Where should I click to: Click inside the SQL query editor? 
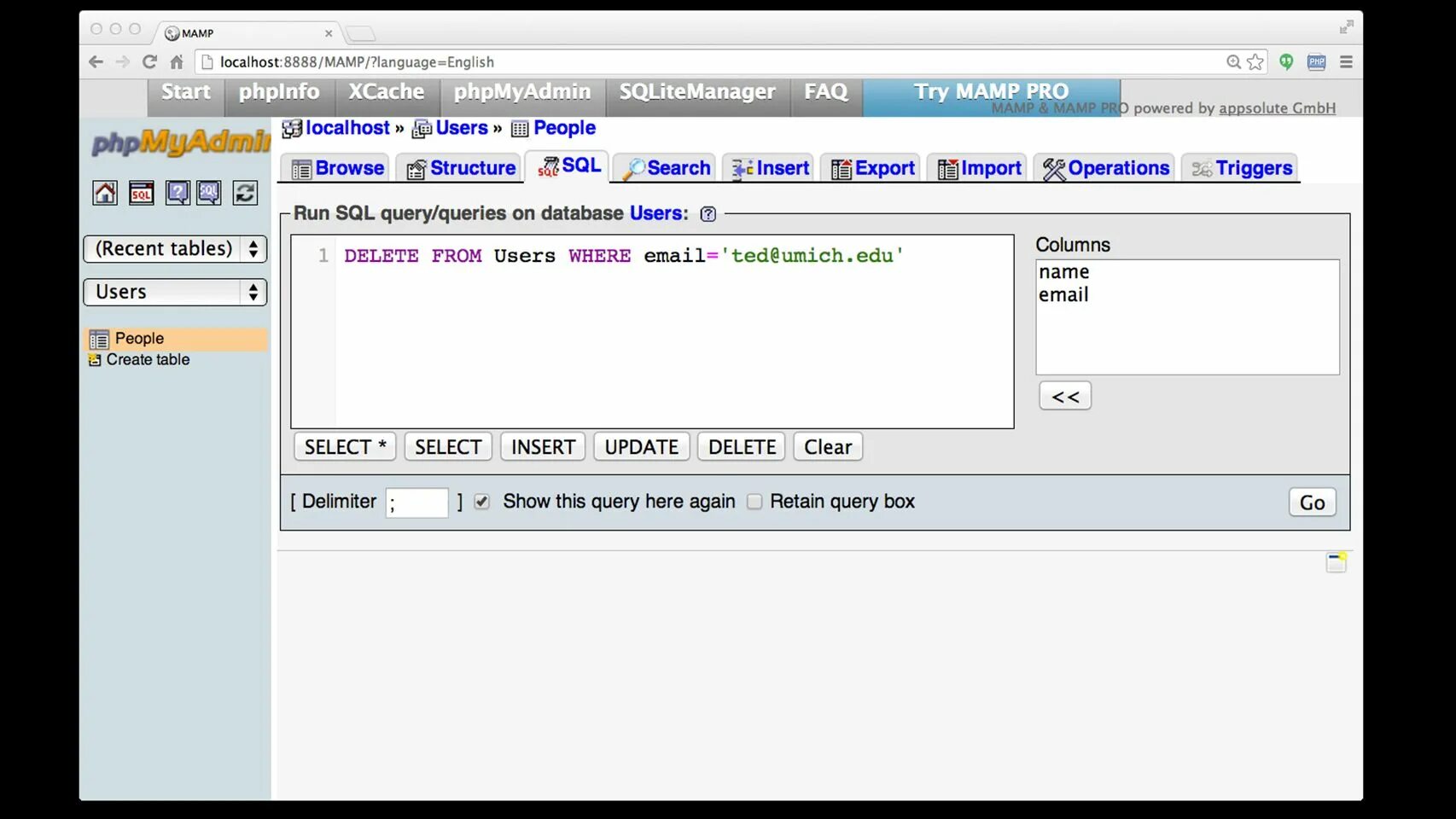pos(652,332)
